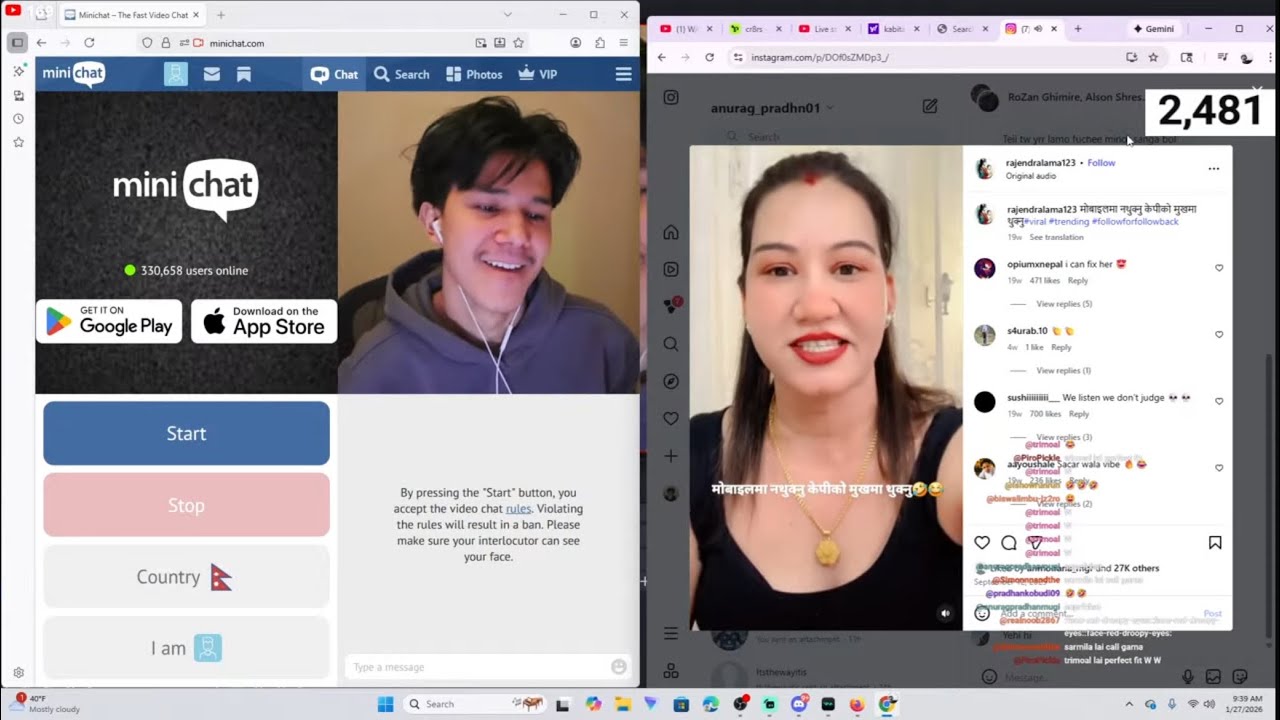Toggle the Firefox sidebar button
1280x720 pixels.
[17, 43]
